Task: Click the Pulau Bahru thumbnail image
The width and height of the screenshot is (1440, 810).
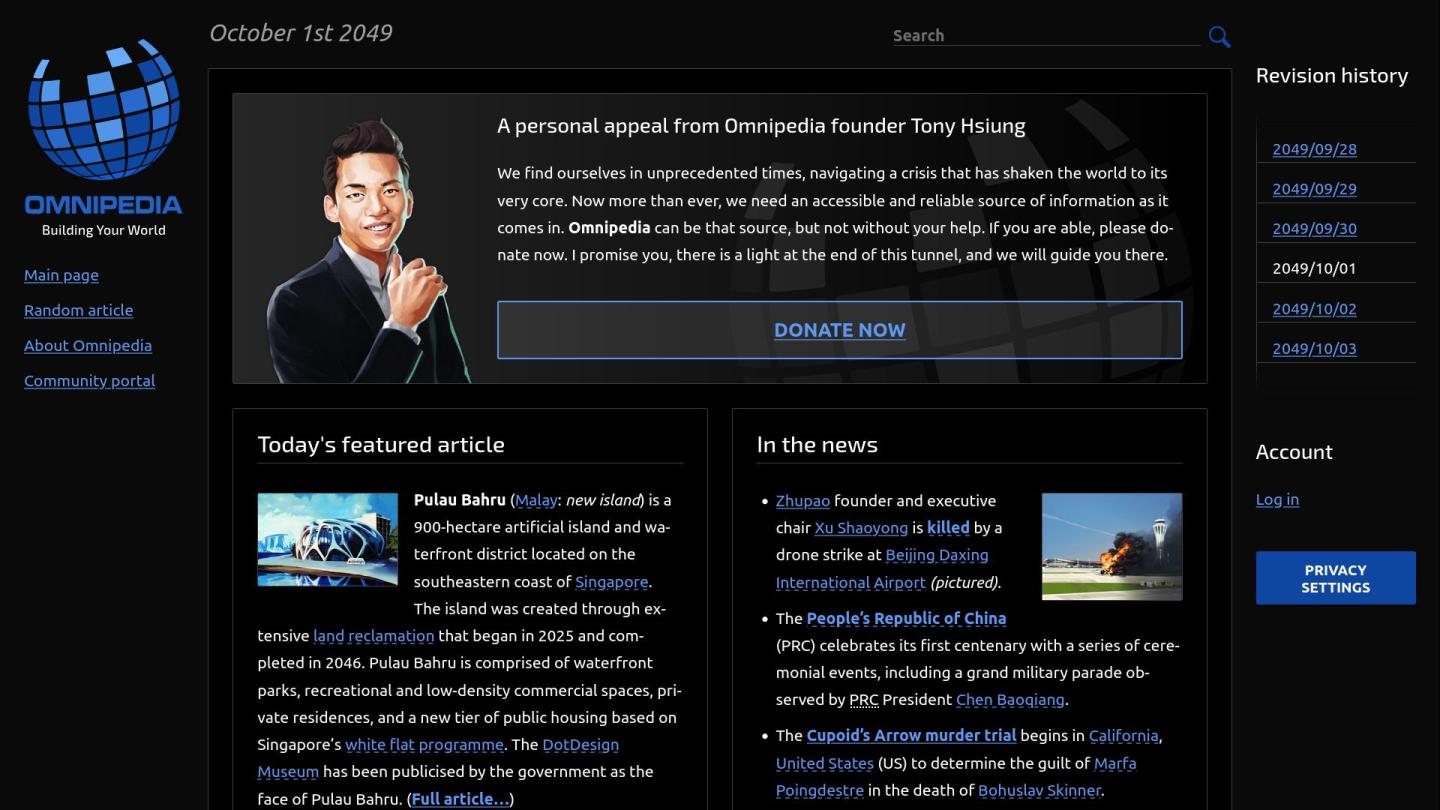Action: click(327, 538)
